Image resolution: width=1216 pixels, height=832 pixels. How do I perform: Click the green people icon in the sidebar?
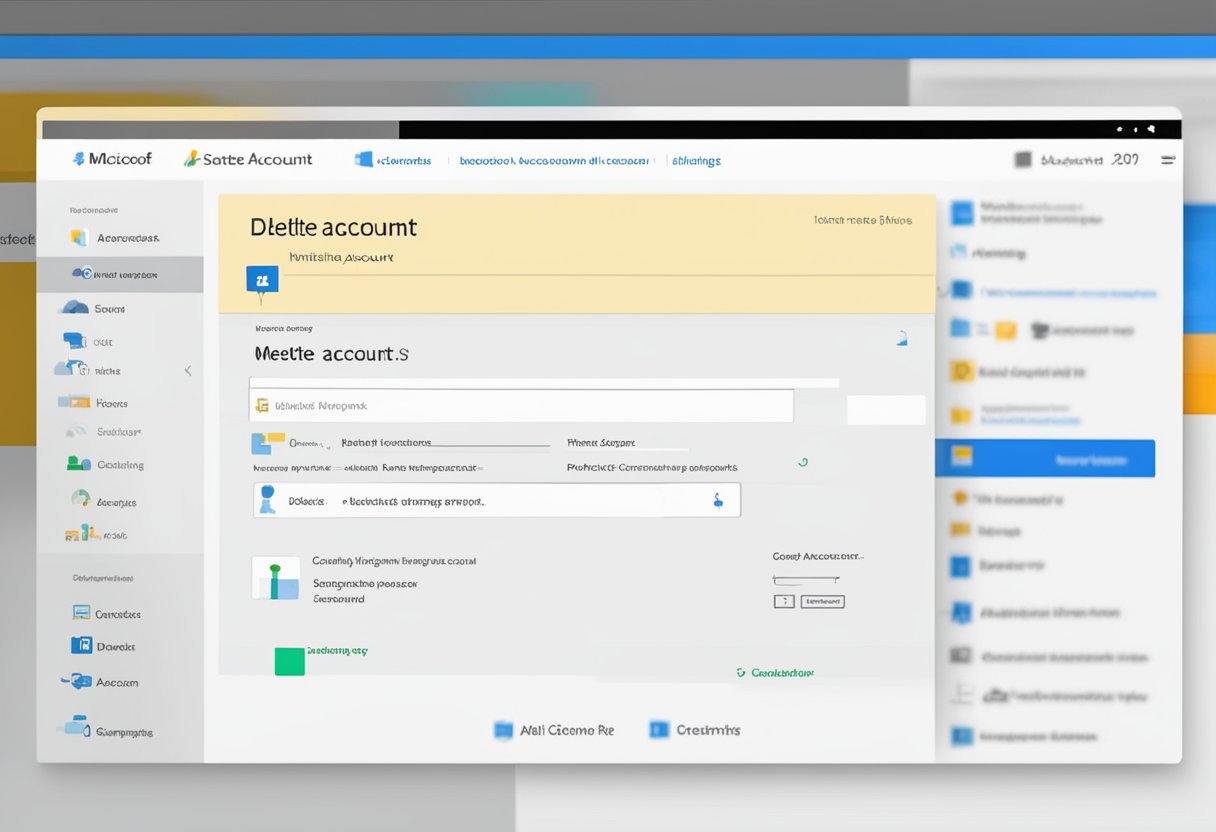click(x=78, y=464)
